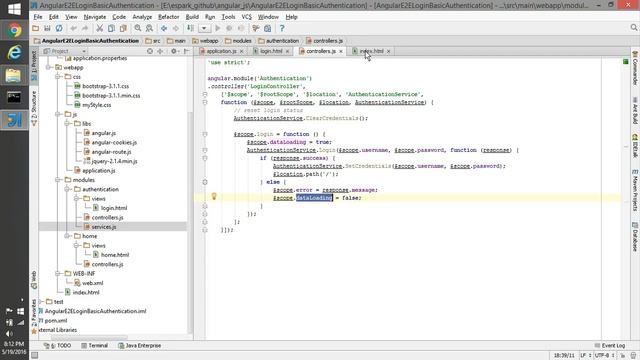Open the File menu

pyautogui.click(x=38, y=17)
